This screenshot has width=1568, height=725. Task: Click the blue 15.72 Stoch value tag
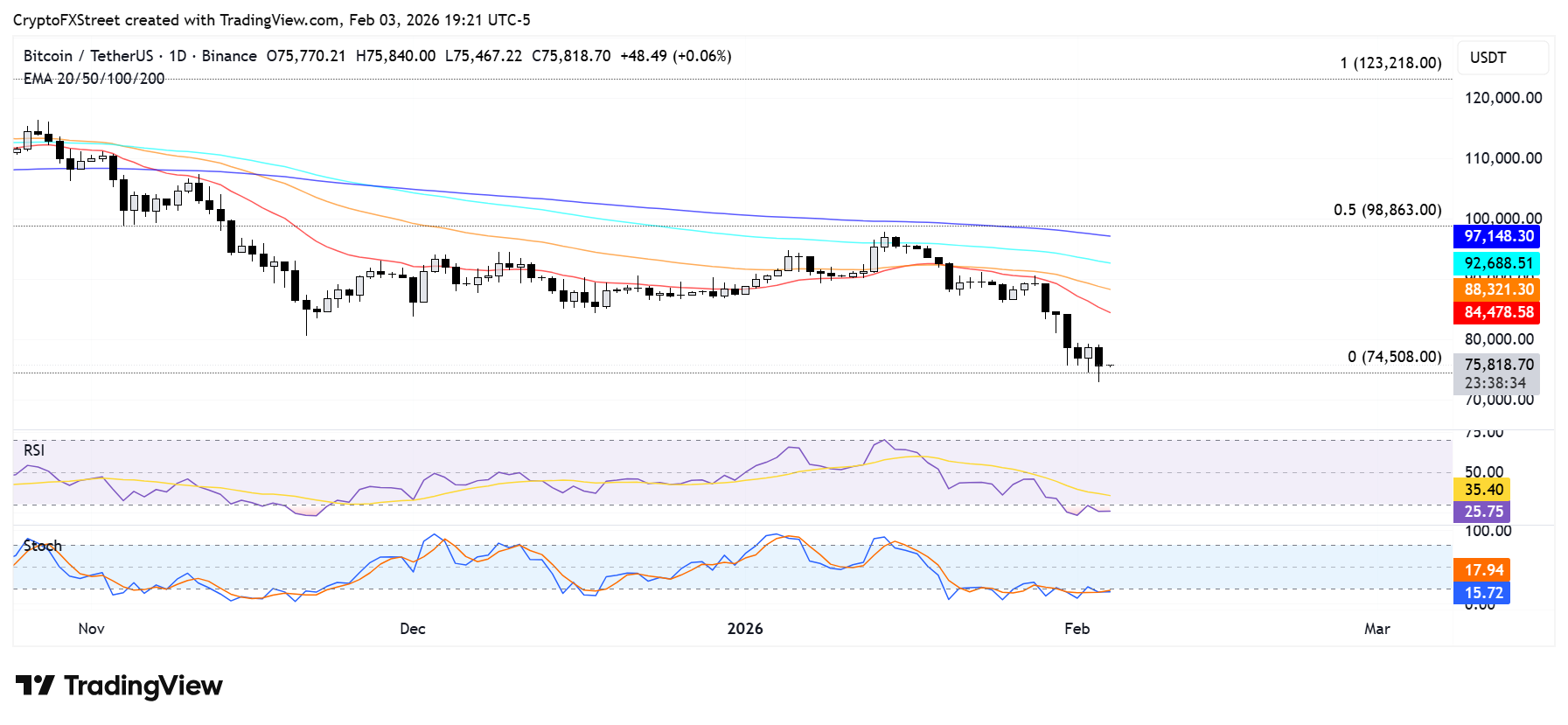point(1483,593)
